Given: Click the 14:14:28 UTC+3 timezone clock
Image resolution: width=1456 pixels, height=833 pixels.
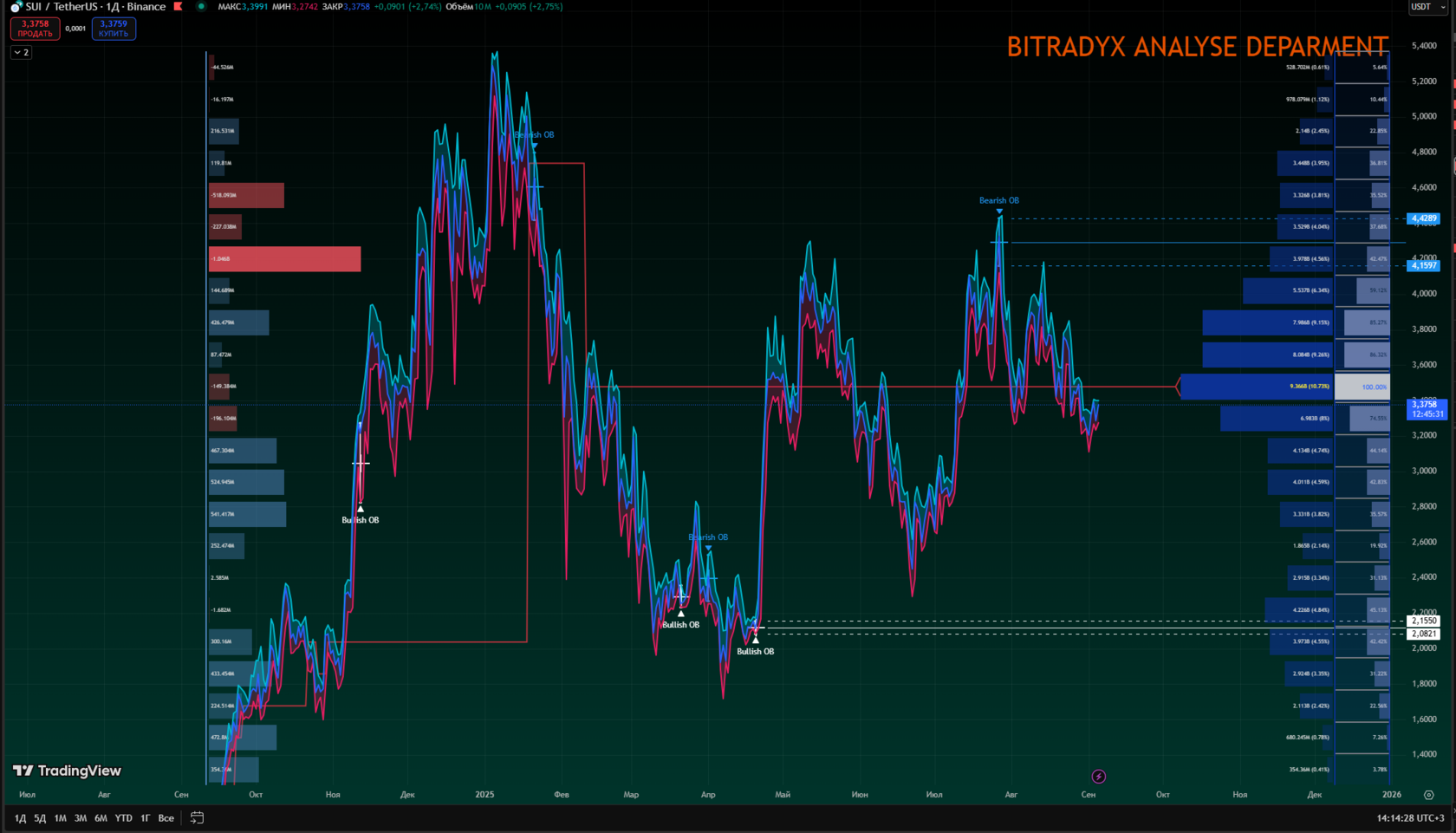Looking at the screenshot, I should (x=1410, y=818).
